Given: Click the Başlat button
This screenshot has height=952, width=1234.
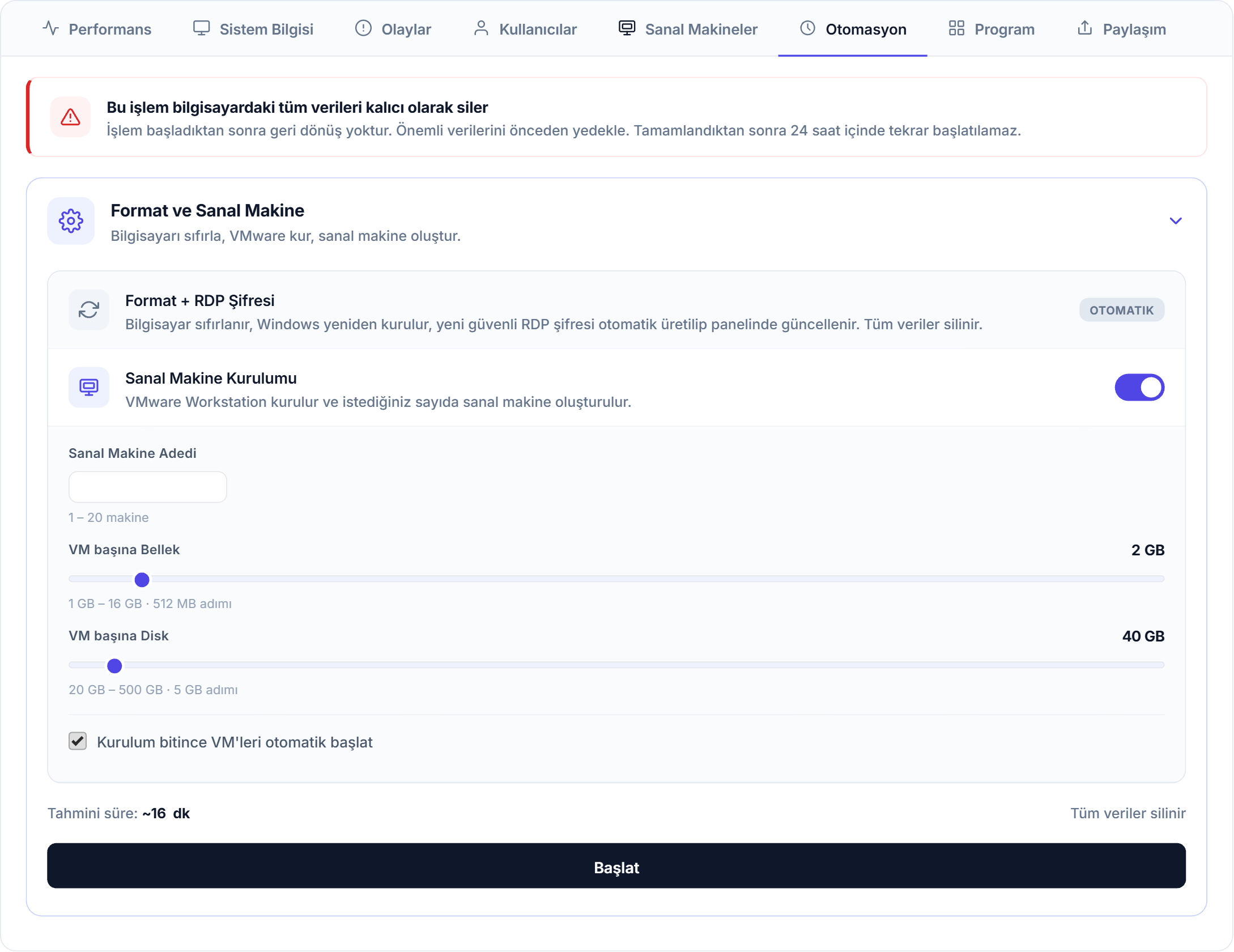Looking at the screenshot, I should tap(616, 866).
